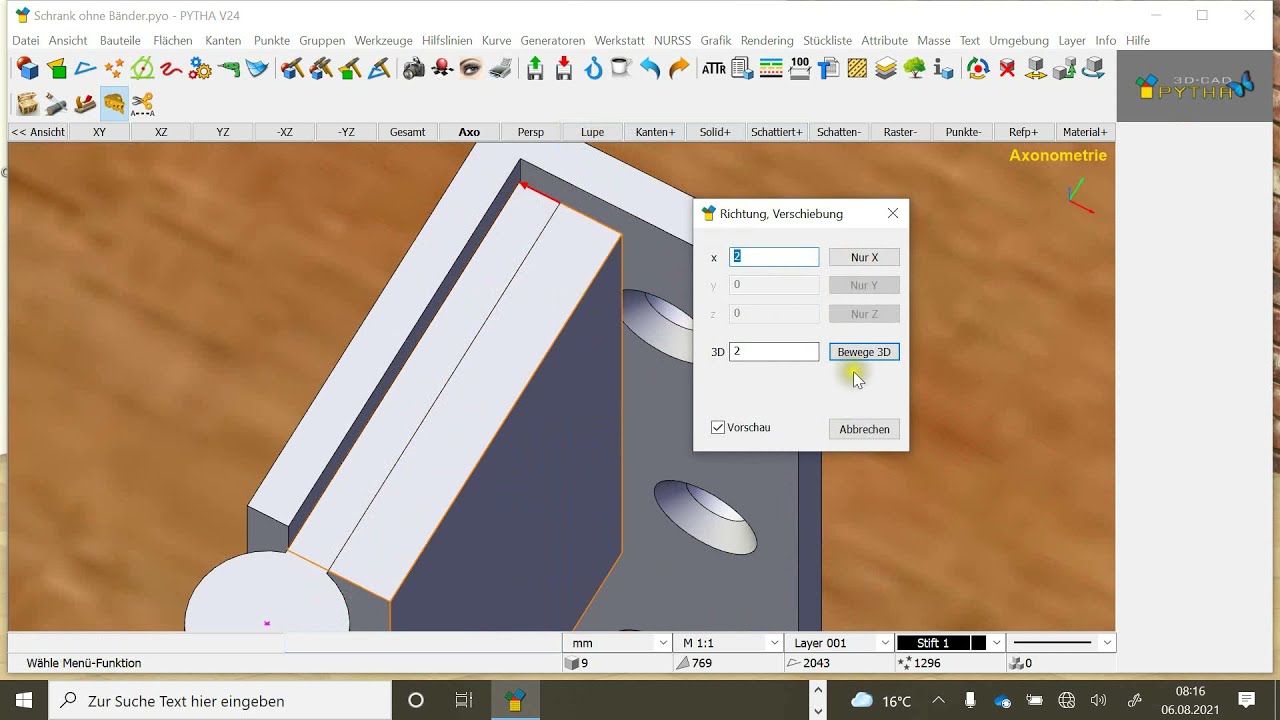Screen dimensions: 1280x720
Task: Open the green drill Werkstatt tool
Action: point(229,69)
